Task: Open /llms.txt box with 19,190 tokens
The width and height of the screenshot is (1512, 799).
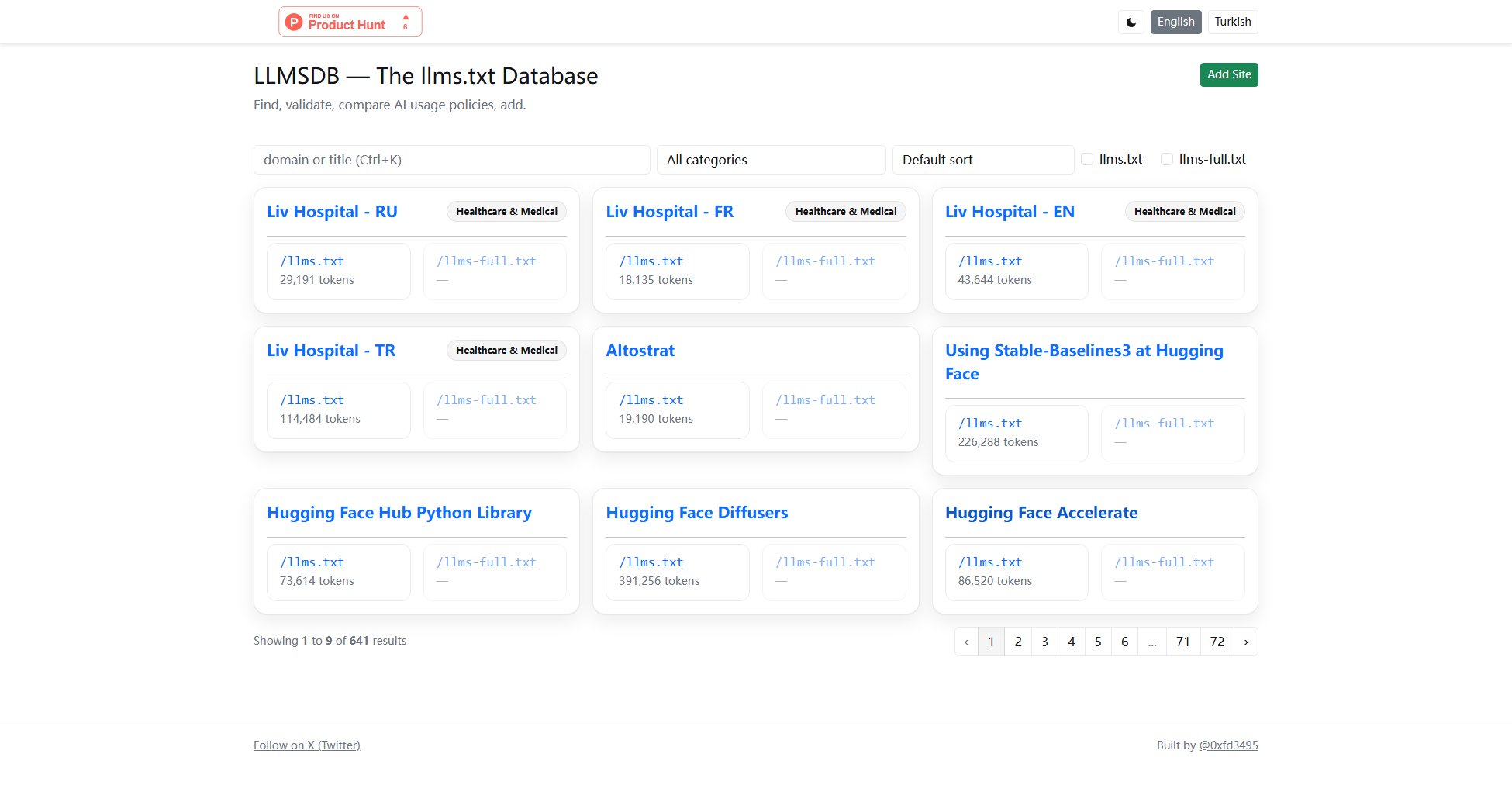Action: 678,410
